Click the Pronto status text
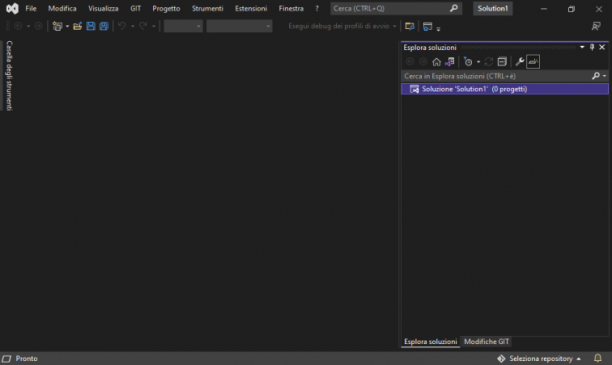612x365 pixels. coord(27,358)
